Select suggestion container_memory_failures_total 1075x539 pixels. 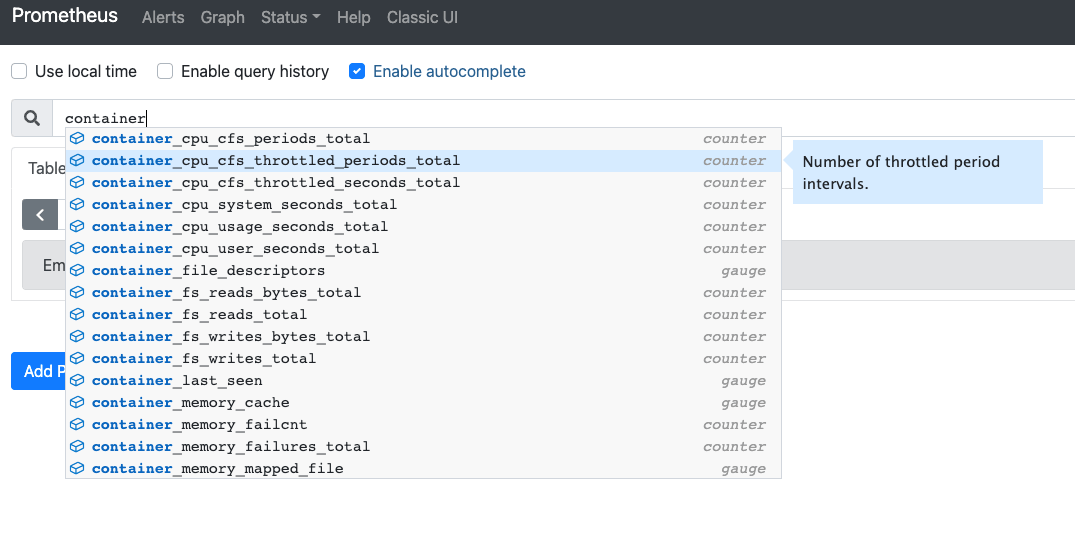click(423, 446)
